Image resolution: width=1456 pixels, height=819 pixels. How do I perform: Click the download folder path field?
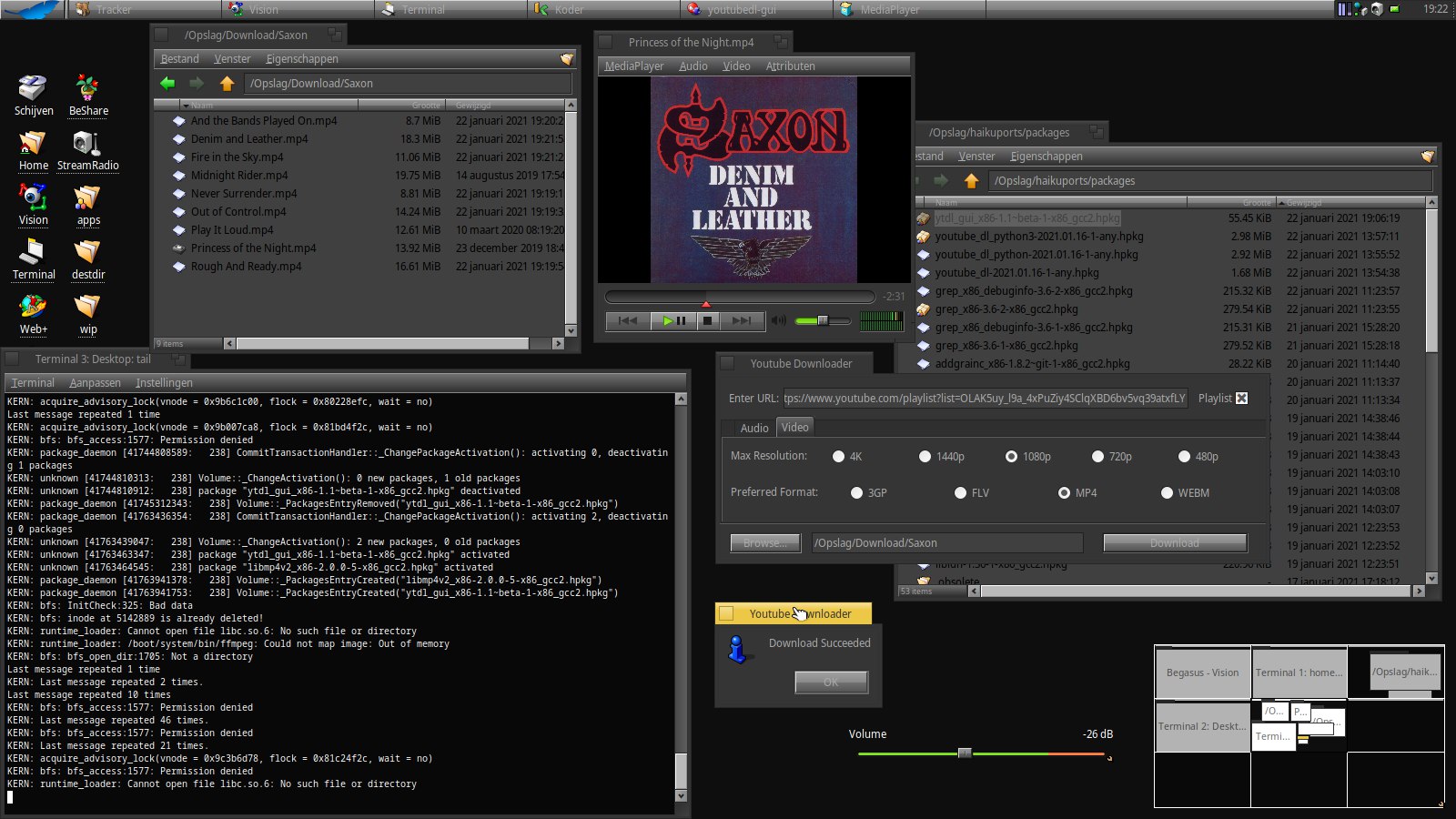(x=947, y=542)
